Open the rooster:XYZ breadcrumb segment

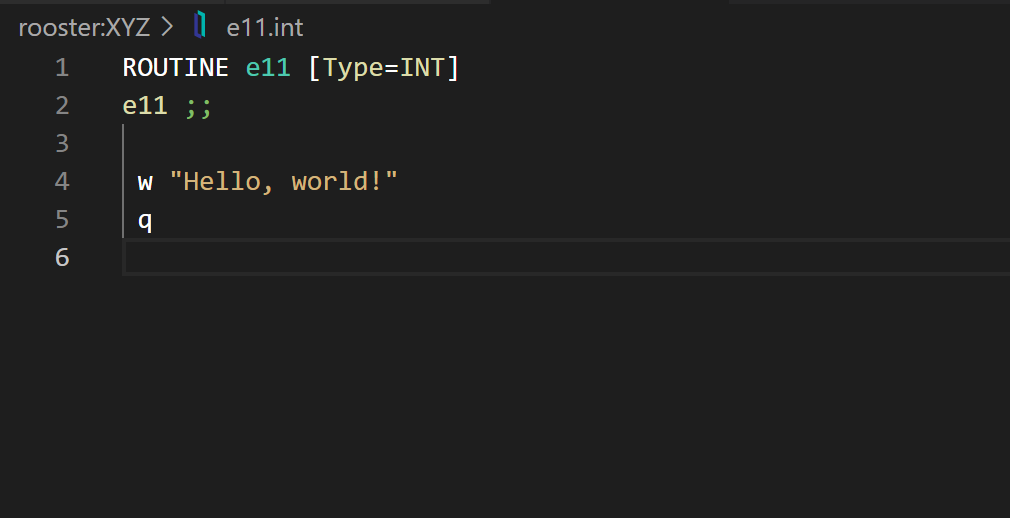(x=84, y=27)
